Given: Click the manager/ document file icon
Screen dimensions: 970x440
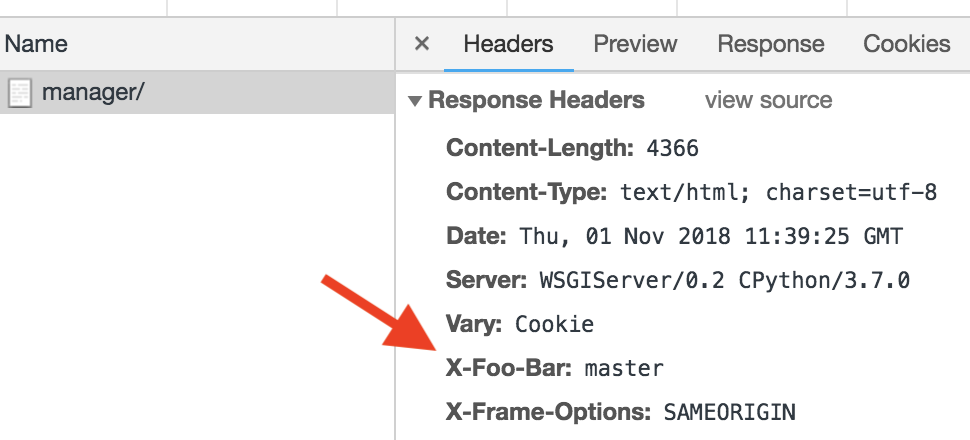Looking at the screenshot, I should 20,94.
